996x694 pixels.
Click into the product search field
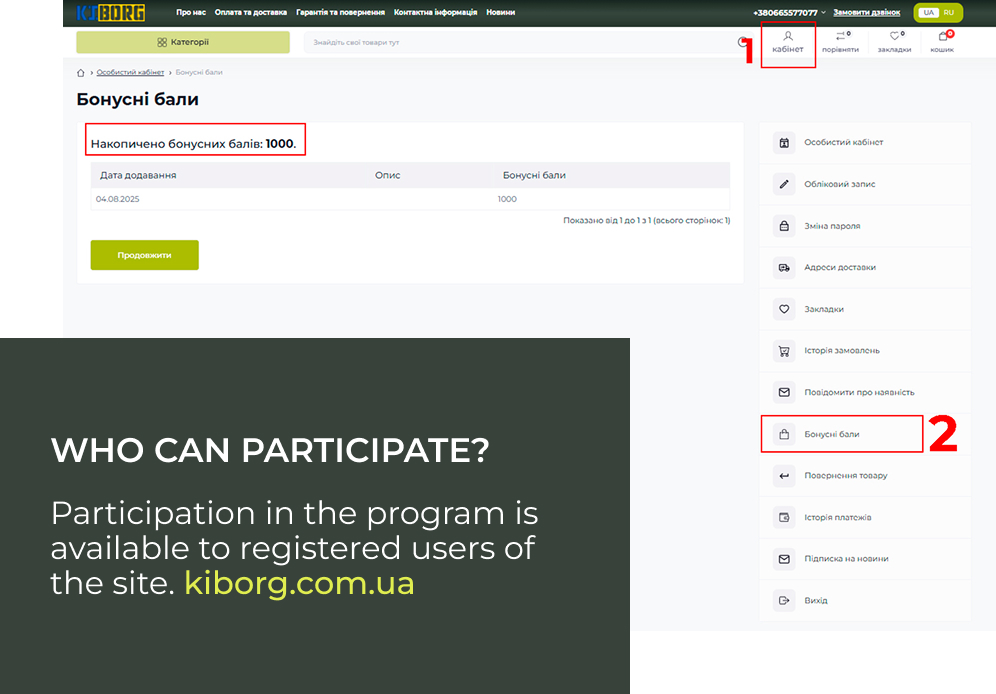click(x=520, y=42)
